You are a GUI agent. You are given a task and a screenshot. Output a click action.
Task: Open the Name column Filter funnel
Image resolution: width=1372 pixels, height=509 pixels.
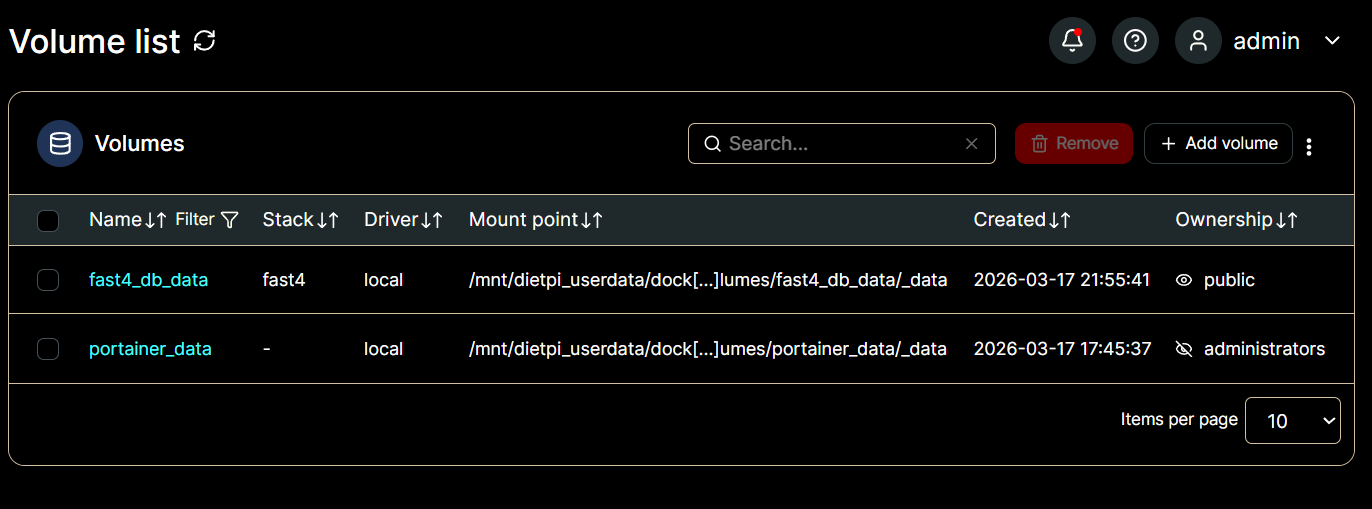tap(229, 220)
